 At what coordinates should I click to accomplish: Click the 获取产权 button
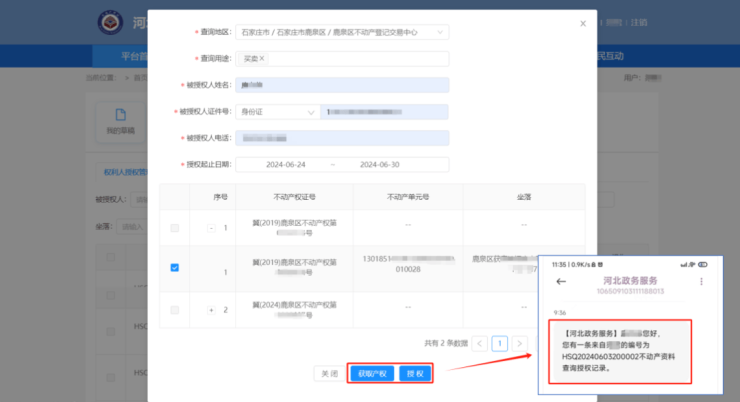(371, 373)
